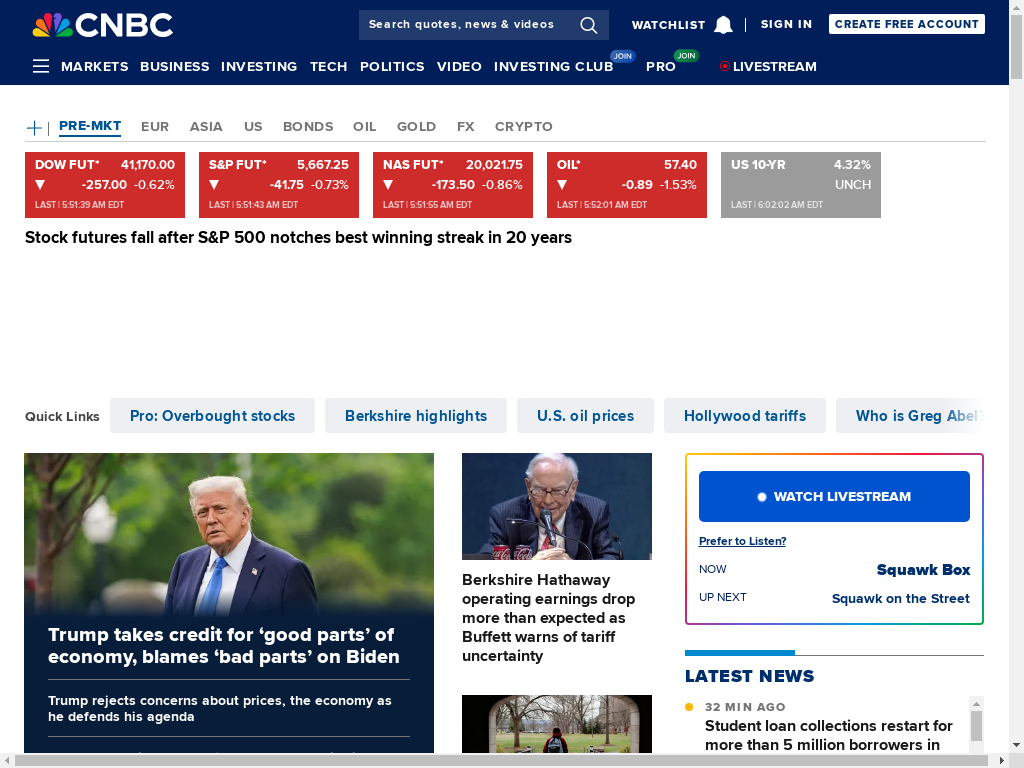Click Create Free Account button
The image size is (1024, 768).
[906, 24]
